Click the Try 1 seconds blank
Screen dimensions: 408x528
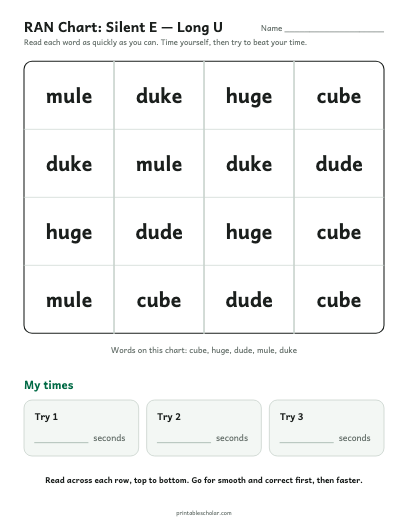pos(61,442)
